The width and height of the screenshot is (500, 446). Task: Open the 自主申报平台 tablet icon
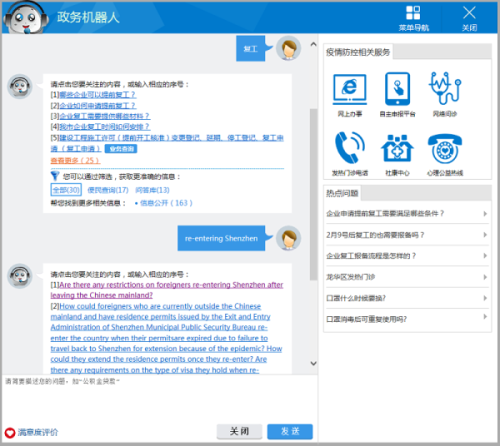pyautogui.click(x=397, y=89)
